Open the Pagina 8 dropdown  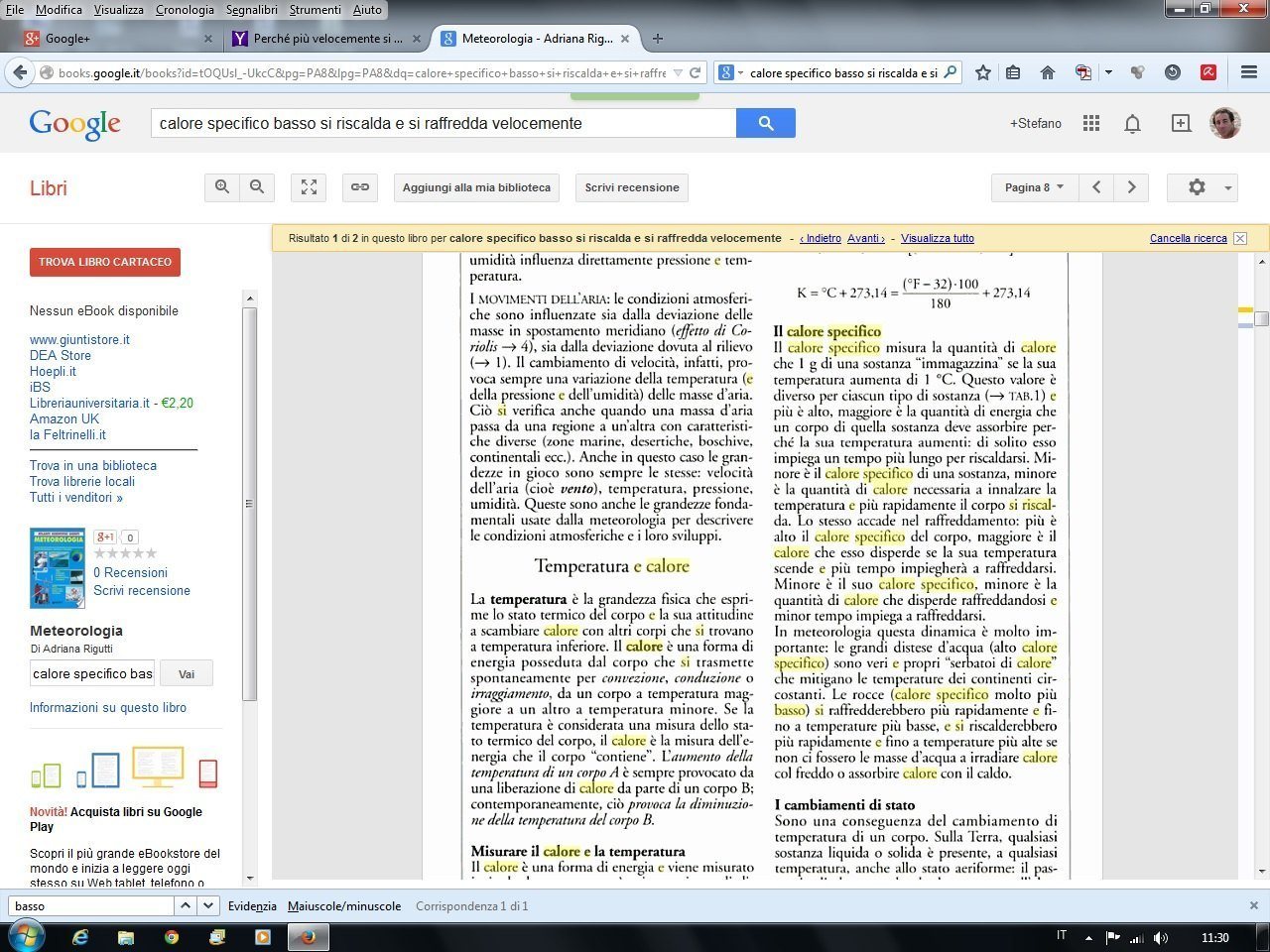point(1033,187)
